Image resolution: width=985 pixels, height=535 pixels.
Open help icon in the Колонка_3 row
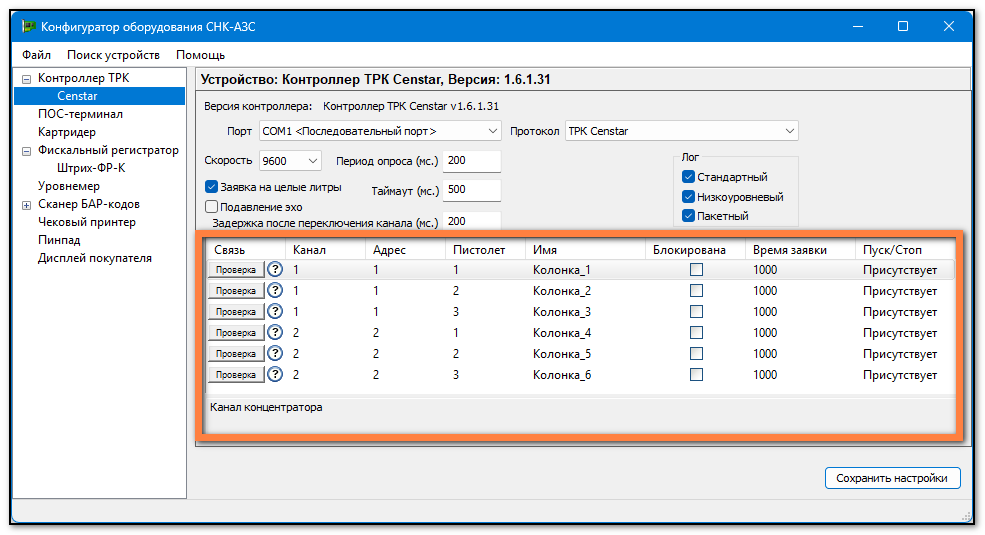pyautogui.click(x=275, y=312)
